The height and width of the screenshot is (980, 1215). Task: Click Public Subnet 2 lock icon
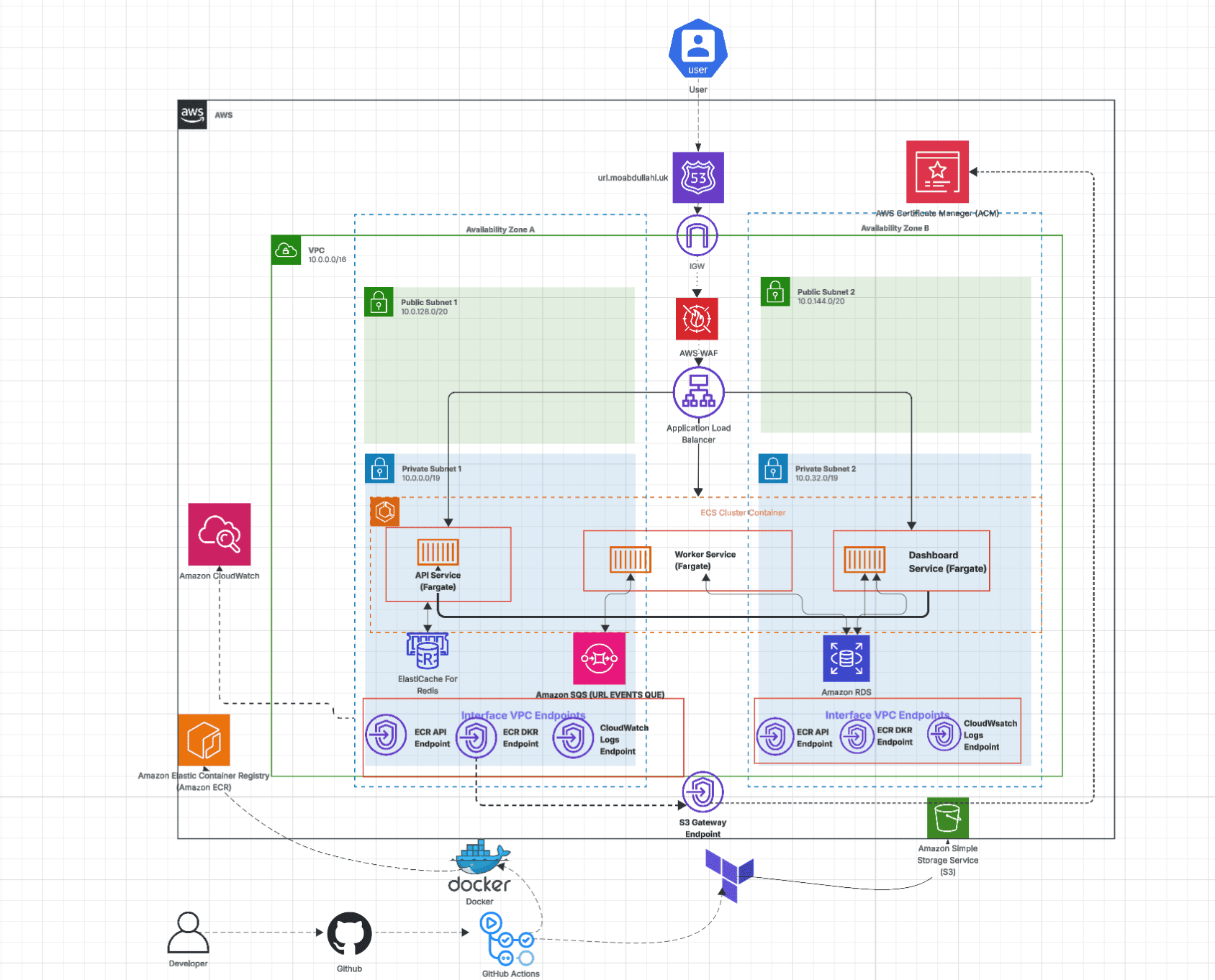pos(775,291)
